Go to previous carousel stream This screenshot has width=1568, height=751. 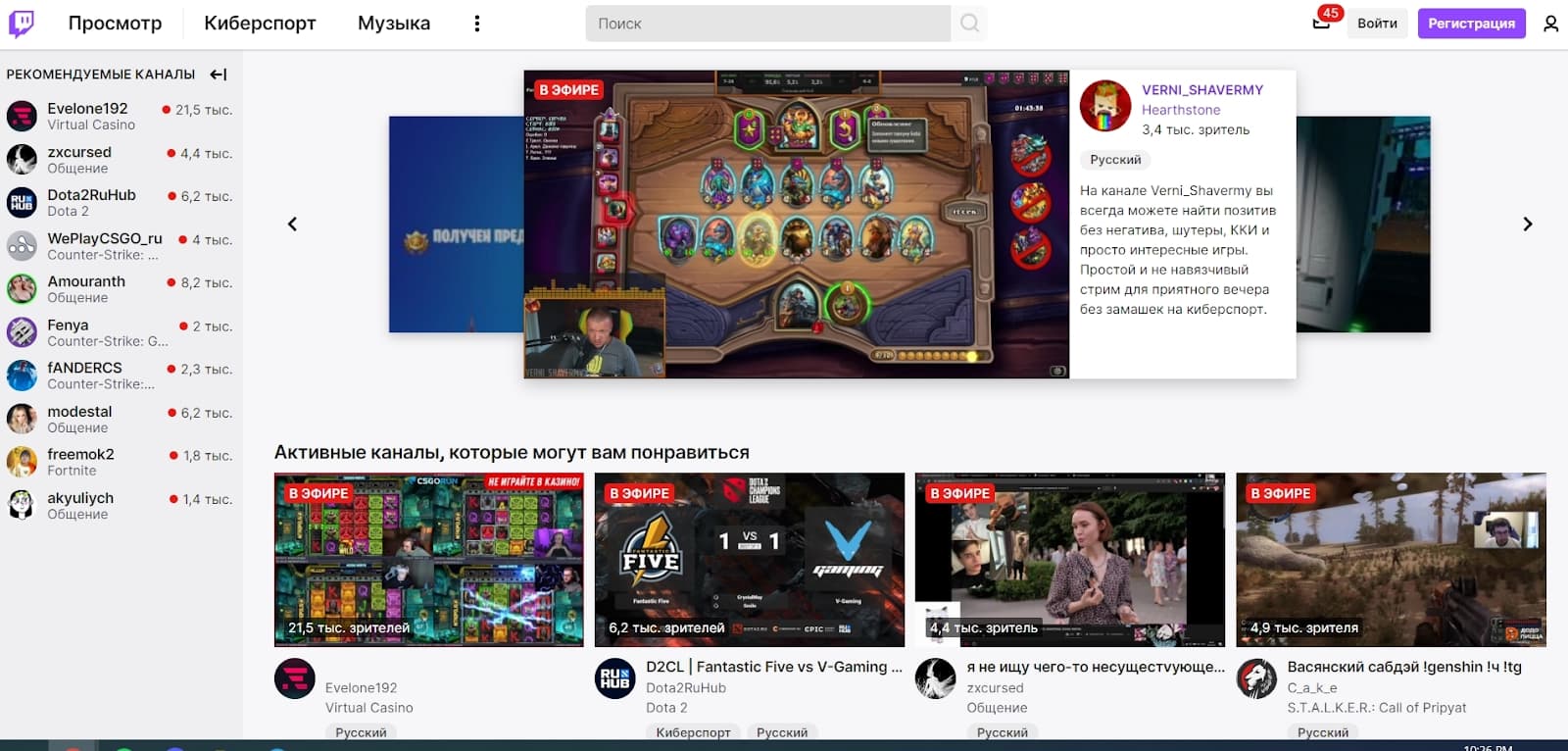click(292, 225)
